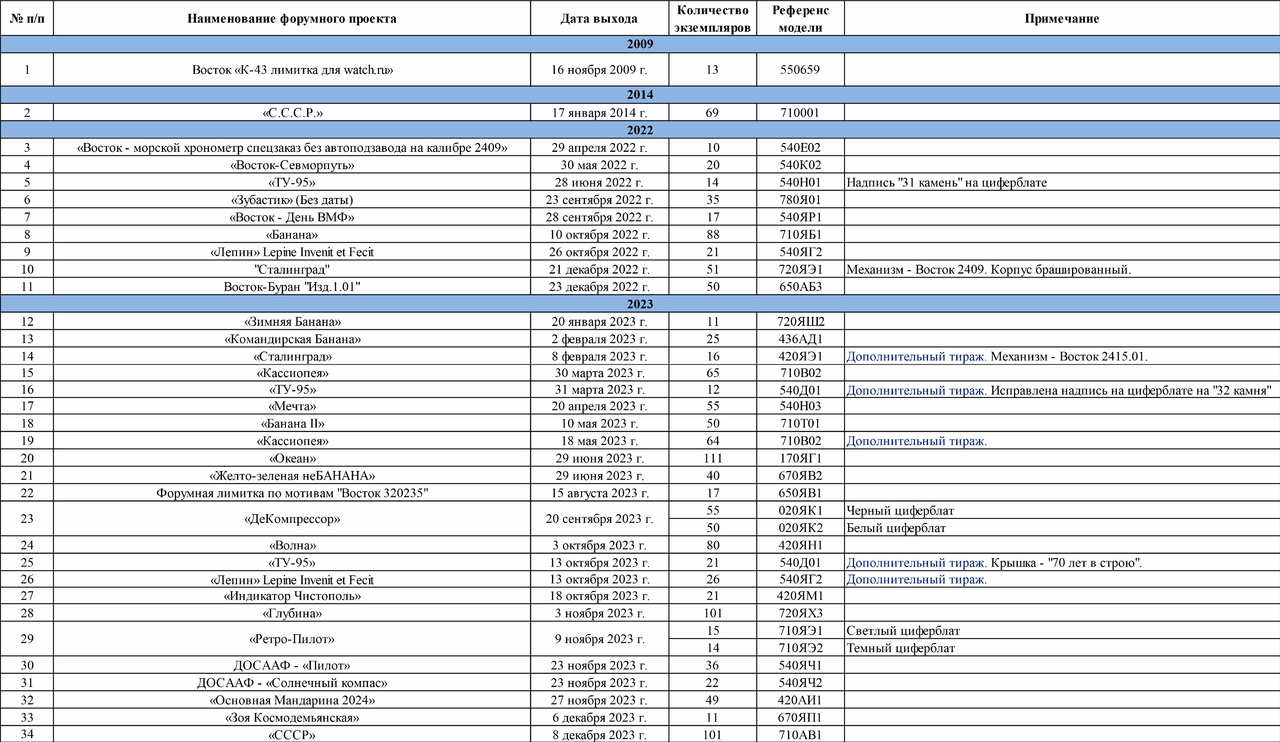Click date cell «10 октября 2022 г.»
The height and width of the screenshot is (742, 1280).
point(600,234)
